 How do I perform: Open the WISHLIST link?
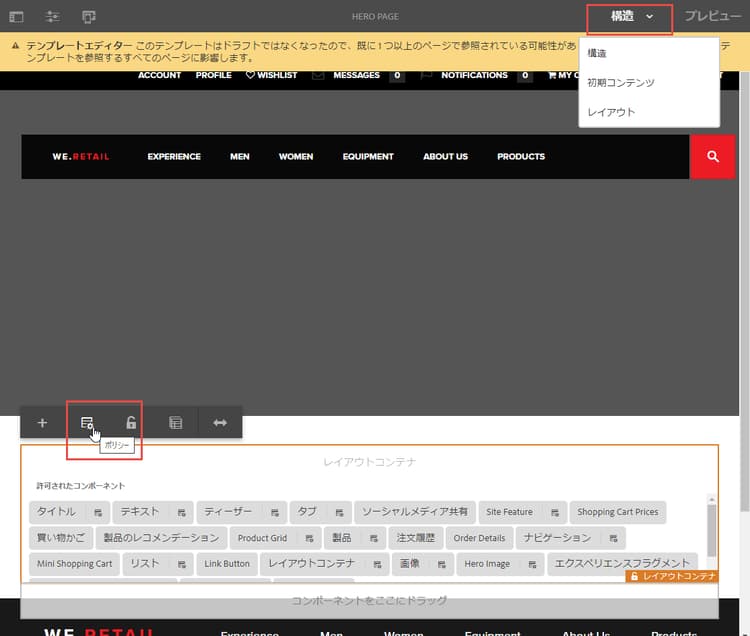(x=272, y=75)
